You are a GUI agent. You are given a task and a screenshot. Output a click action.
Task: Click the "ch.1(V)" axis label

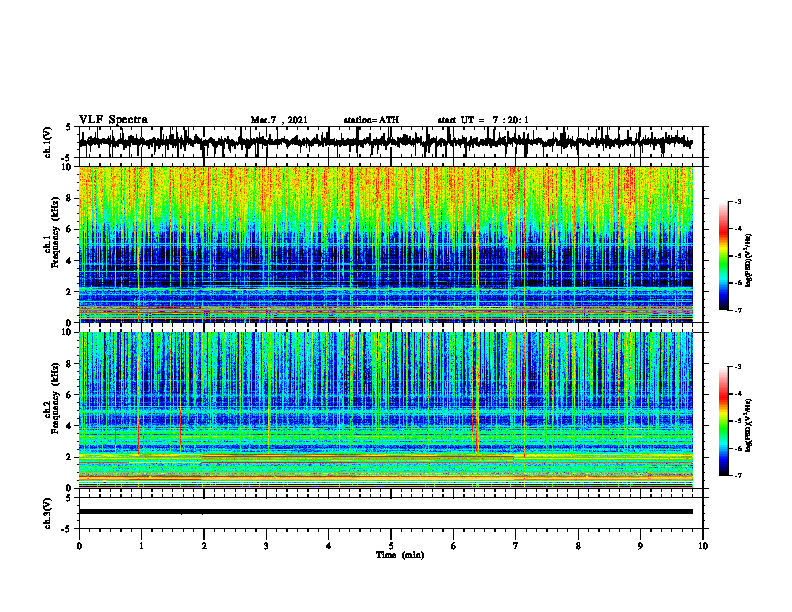[47, 142]
